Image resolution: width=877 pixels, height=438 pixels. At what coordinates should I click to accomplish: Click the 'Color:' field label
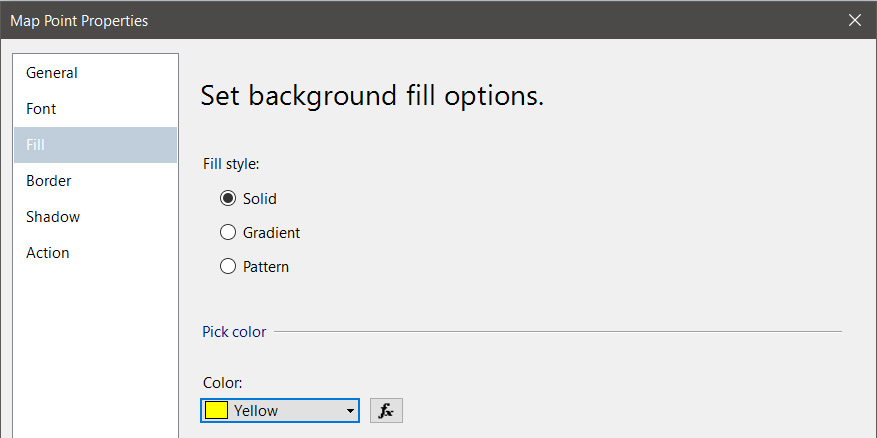pos(223,383)
